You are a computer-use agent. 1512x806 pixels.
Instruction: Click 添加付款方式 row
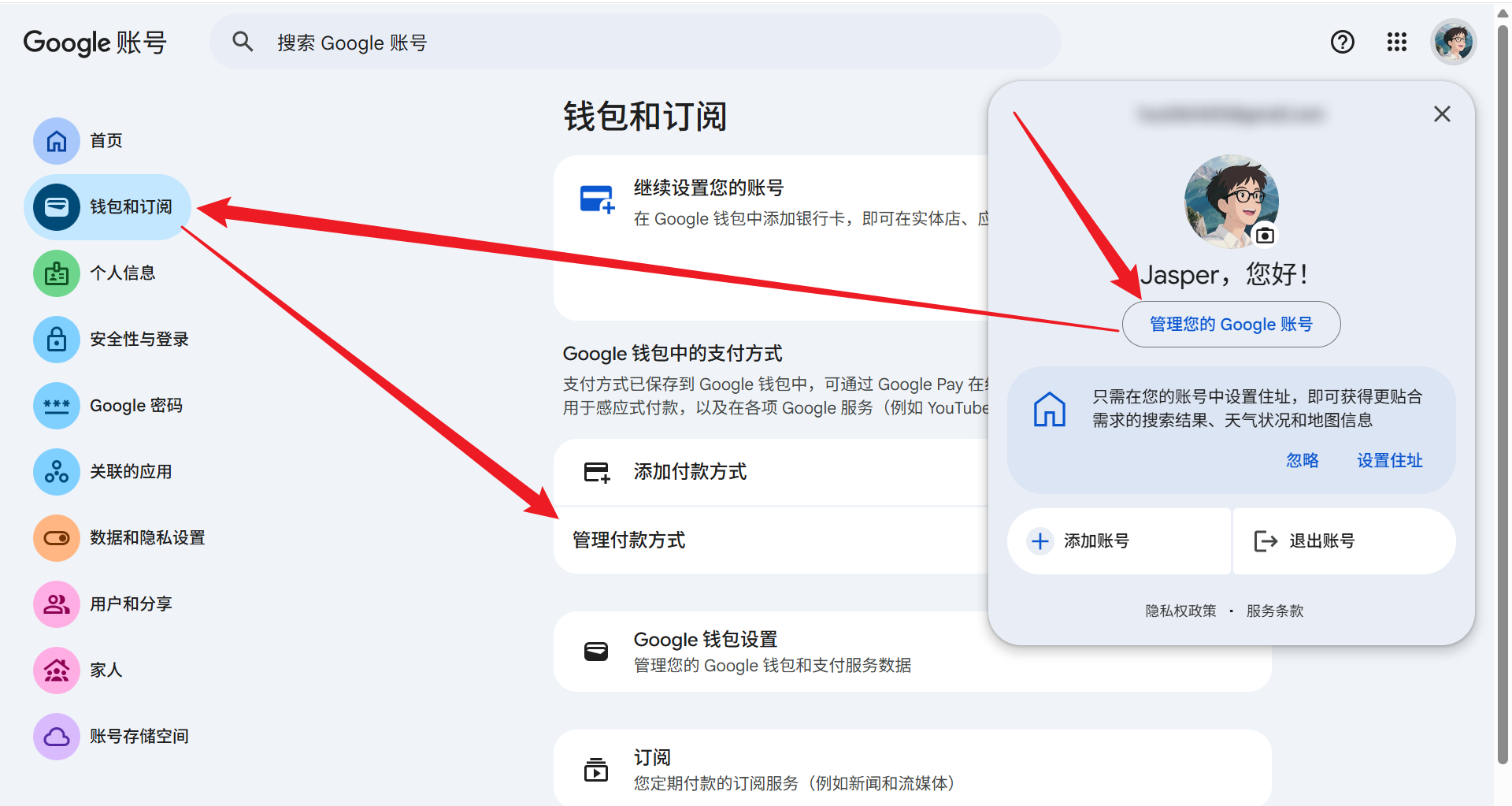click(x=772, y=472)
